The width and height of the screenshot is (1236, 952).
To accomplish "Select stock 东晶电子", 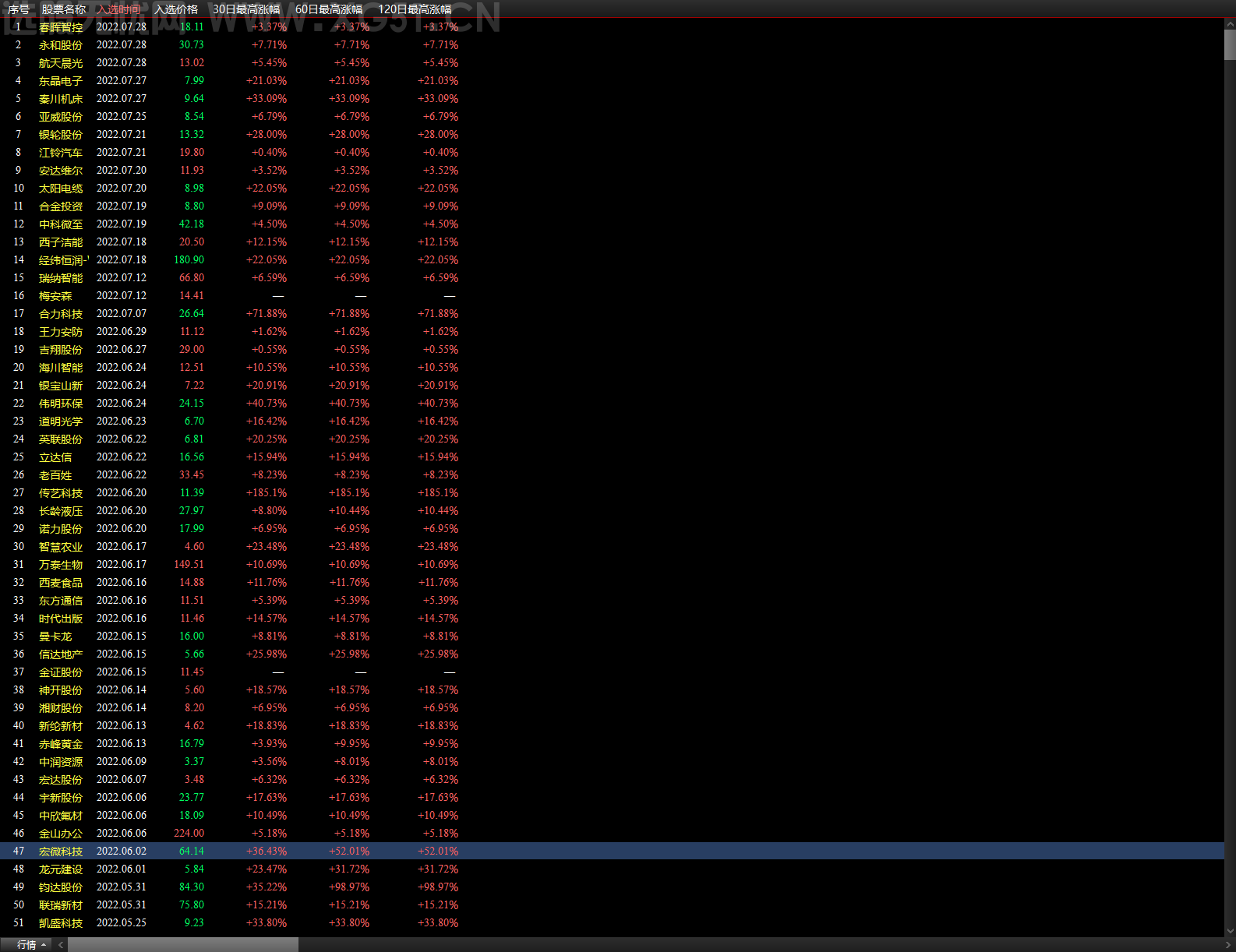I will [61, 81].
